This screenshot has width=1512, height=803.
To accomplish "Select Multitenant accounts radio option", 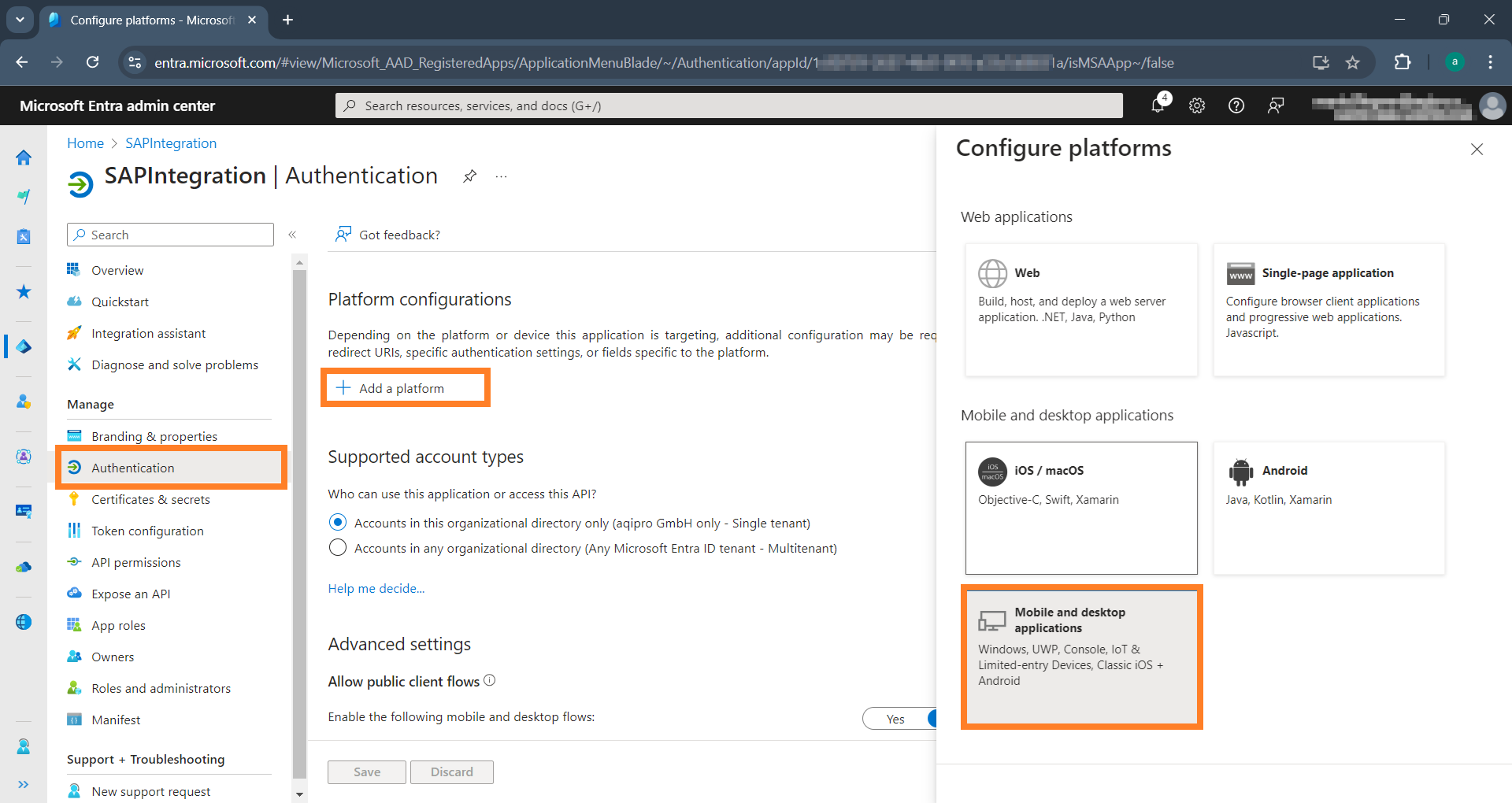I will coord(338,548).
